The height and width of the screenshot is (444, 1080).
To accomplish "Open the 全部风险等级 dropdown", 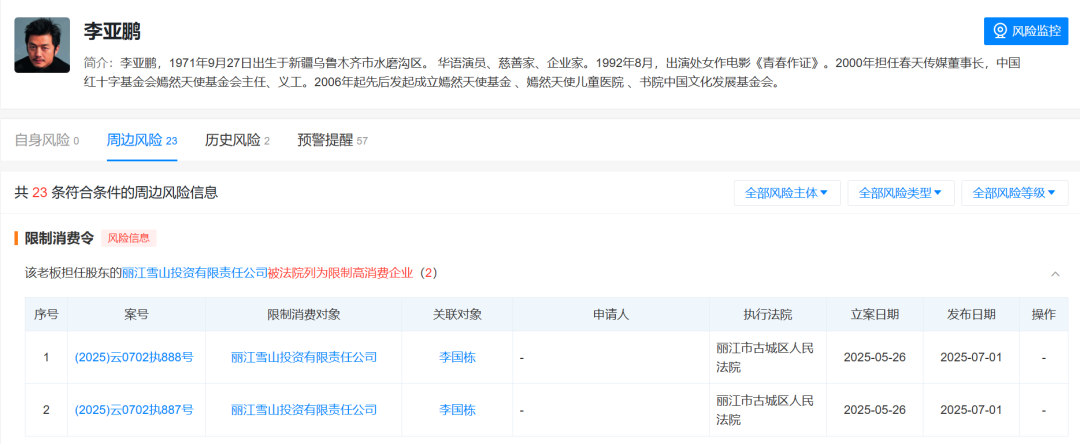I will [x=1014, y=193].
